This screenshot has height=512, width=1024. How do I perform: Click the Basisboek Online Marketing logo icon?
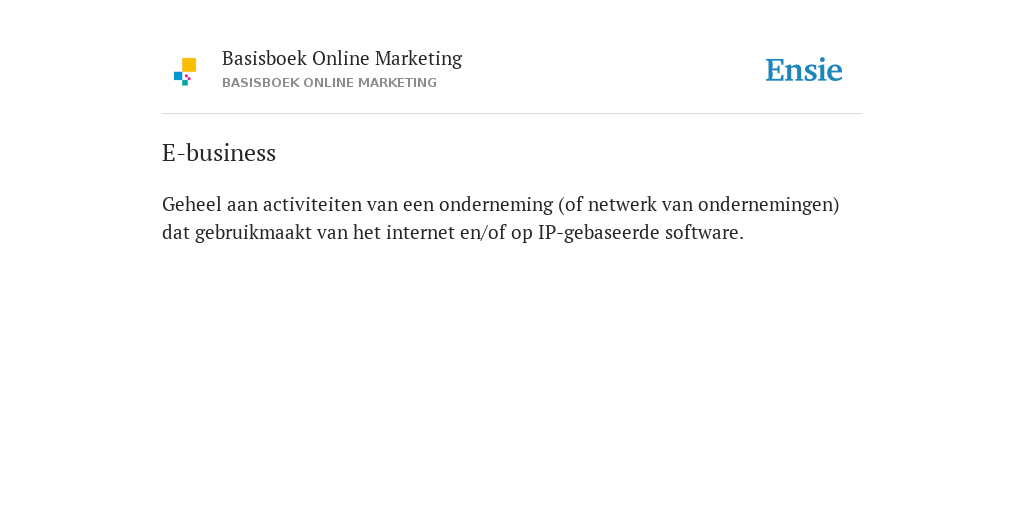pyautogui.click(x=185, y=72)
